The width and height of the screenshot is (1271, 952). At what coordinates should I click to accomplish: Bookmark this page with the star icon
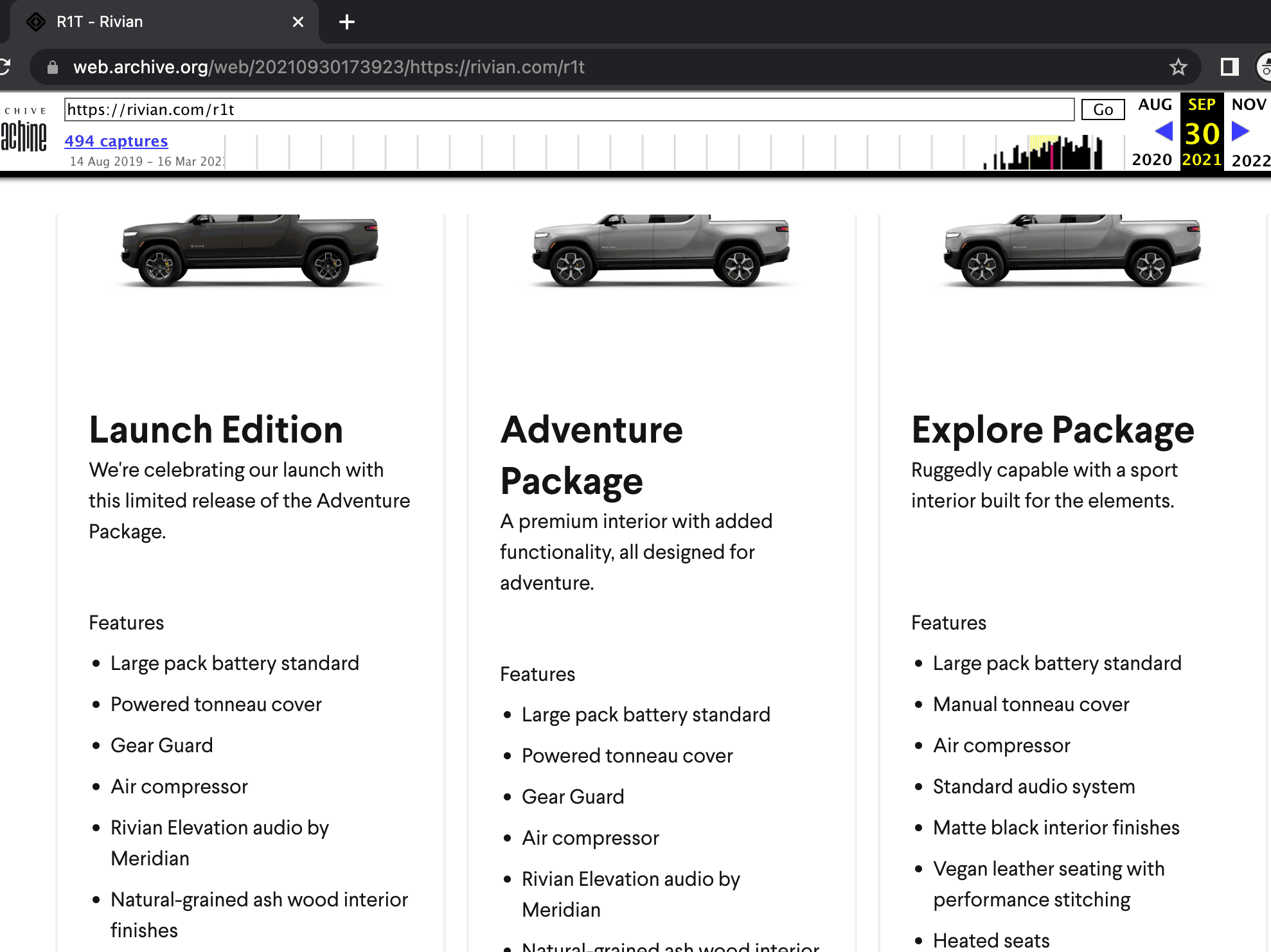click(x=1178, y=67)
